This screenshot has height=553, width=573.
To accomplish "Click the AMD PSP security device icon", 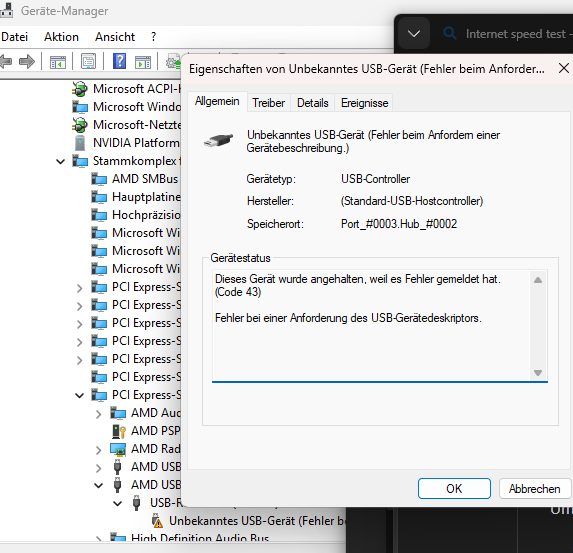I will (x=118, y=431).
